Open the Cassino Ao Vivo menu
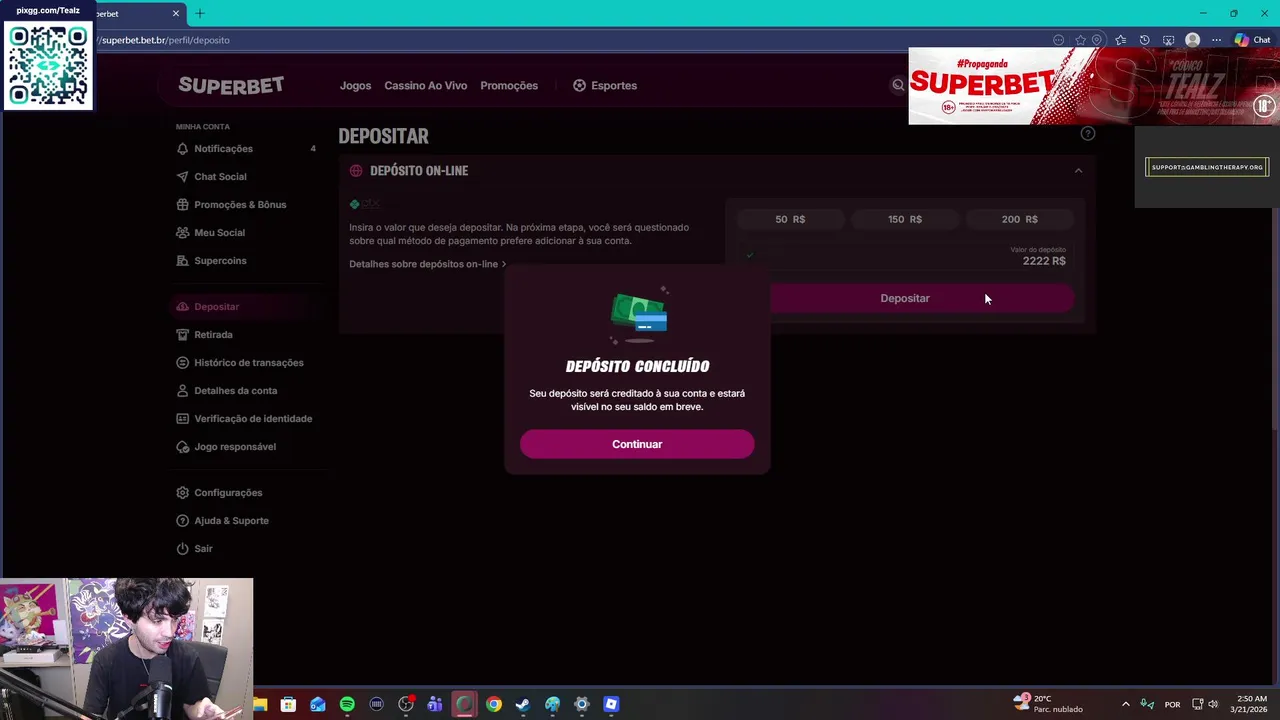Viewport: 1280px width, 720px height. [x=425, y=86]
